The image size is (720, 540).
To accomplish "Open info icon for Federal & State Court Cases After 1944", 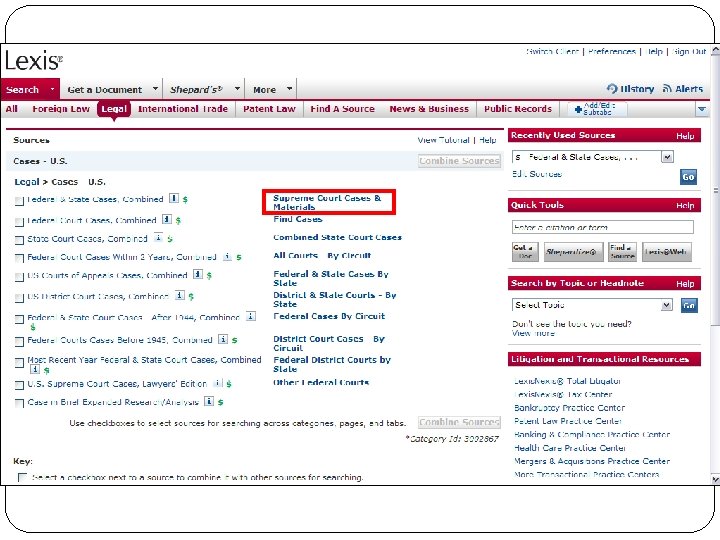I will 251,316.
